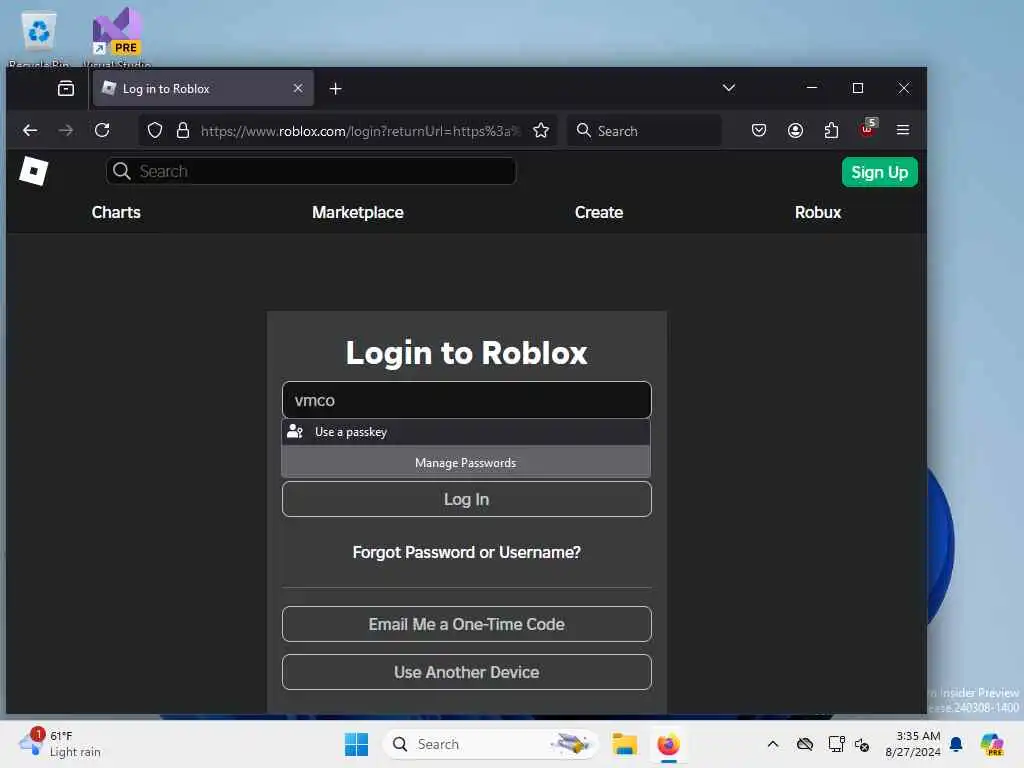The width and height of the screenshot is (1024, 768).
Task: Click the Roblox site search field
Action: point(311,171)
